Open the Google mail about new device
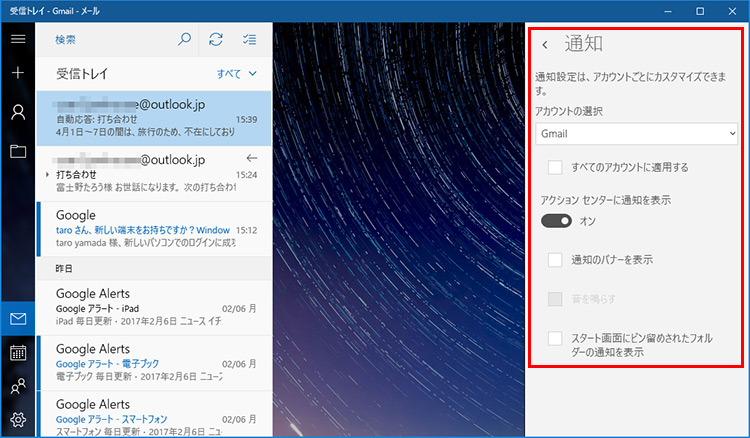The width and height of the screenshot is (750, 438). [154, 229]
